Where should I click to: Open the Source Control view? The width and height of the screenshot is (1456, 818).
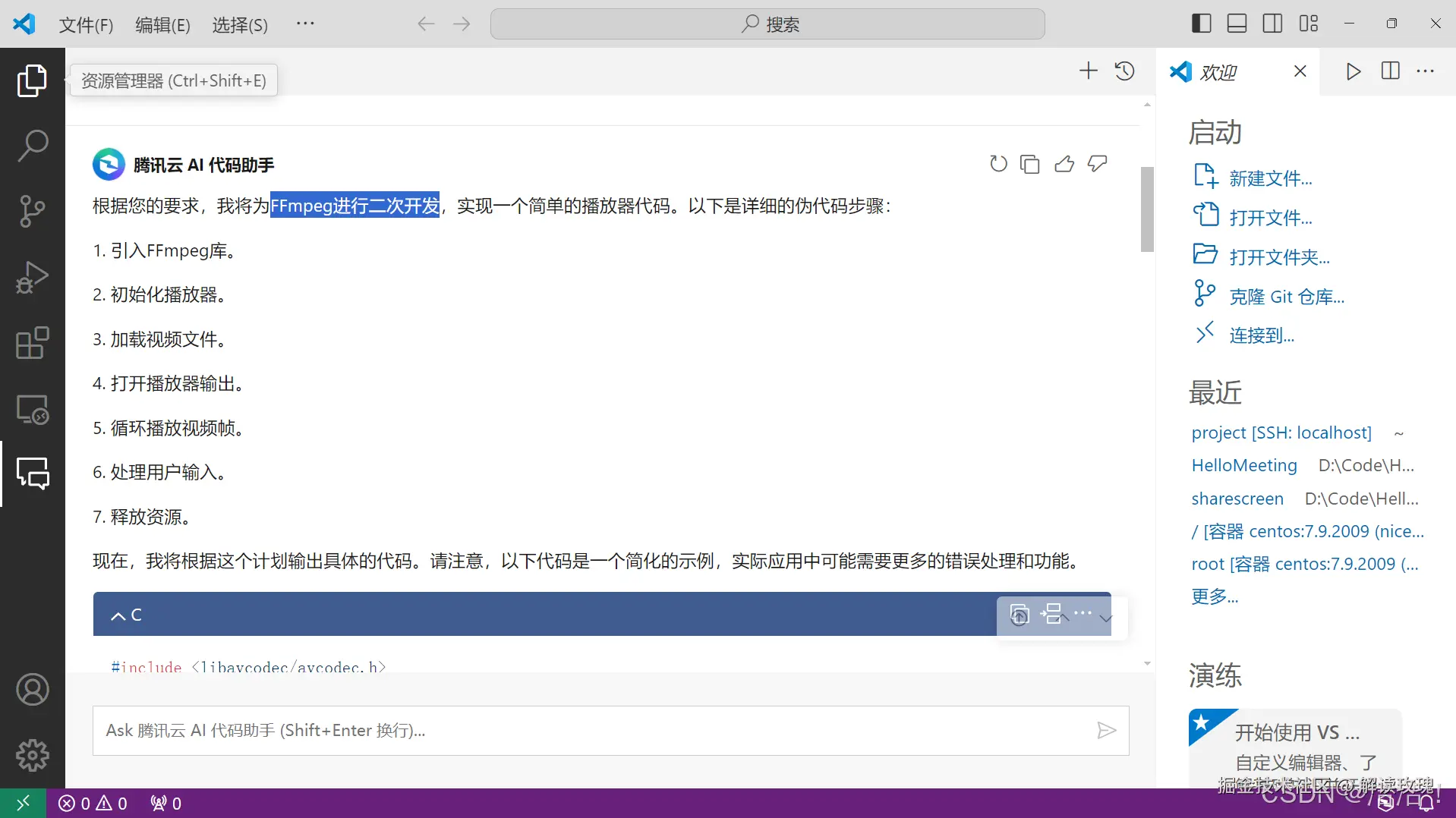click(x=32, y=211)
